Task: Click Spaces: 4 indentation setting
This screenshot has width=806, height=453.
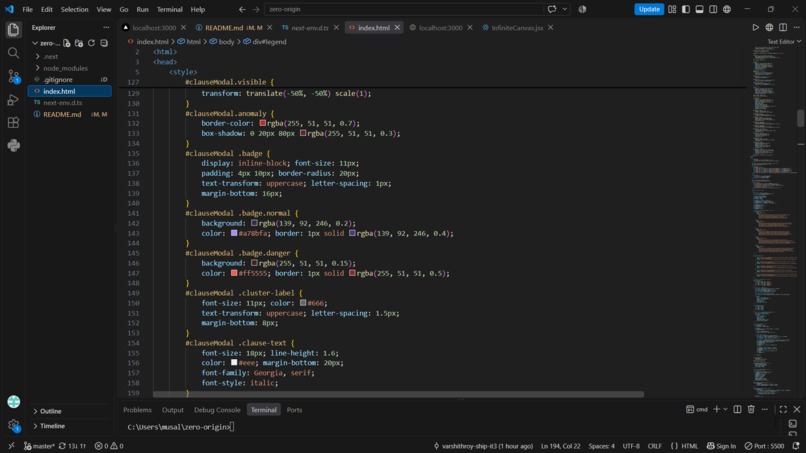Action: pos(601,446)
